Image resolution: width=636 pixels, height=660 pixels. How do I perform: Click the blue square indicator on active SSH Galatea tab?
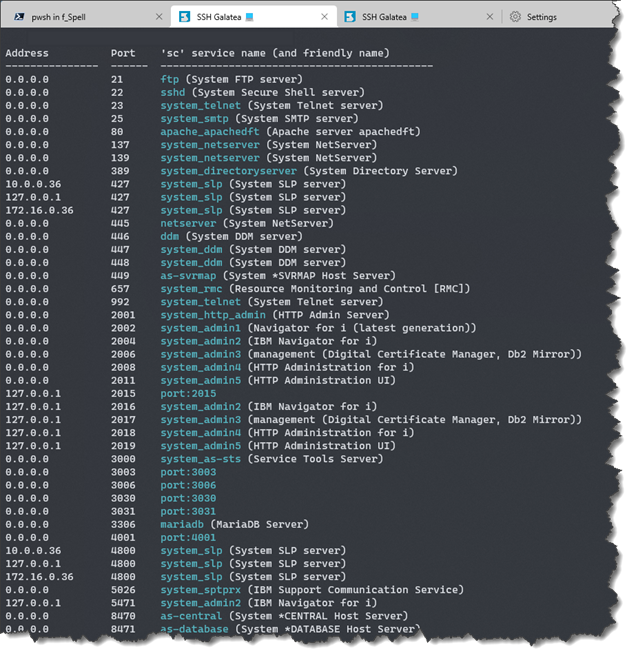coord(250,16)
